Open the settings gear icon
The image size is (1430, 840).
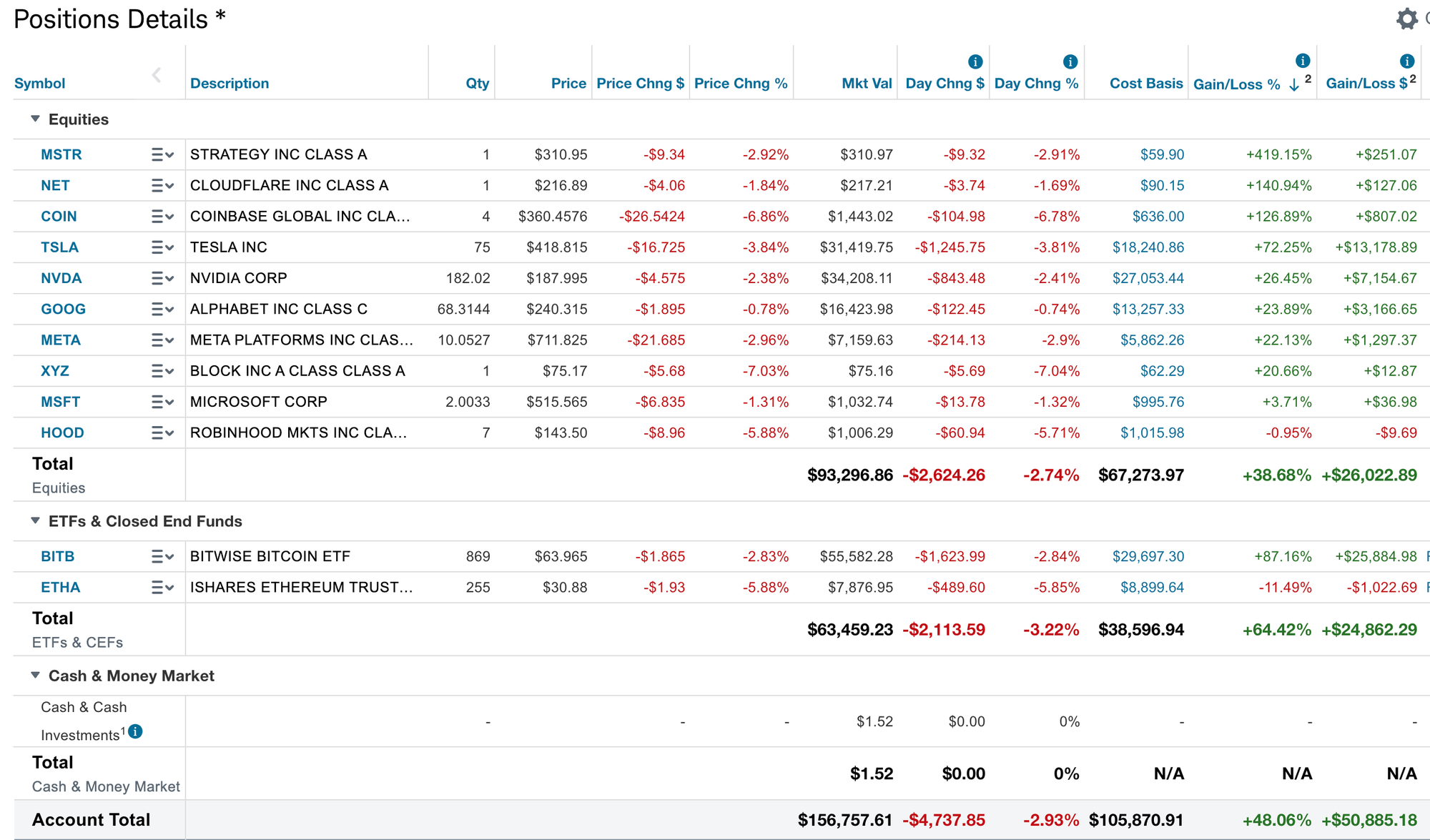(1406, 19)
